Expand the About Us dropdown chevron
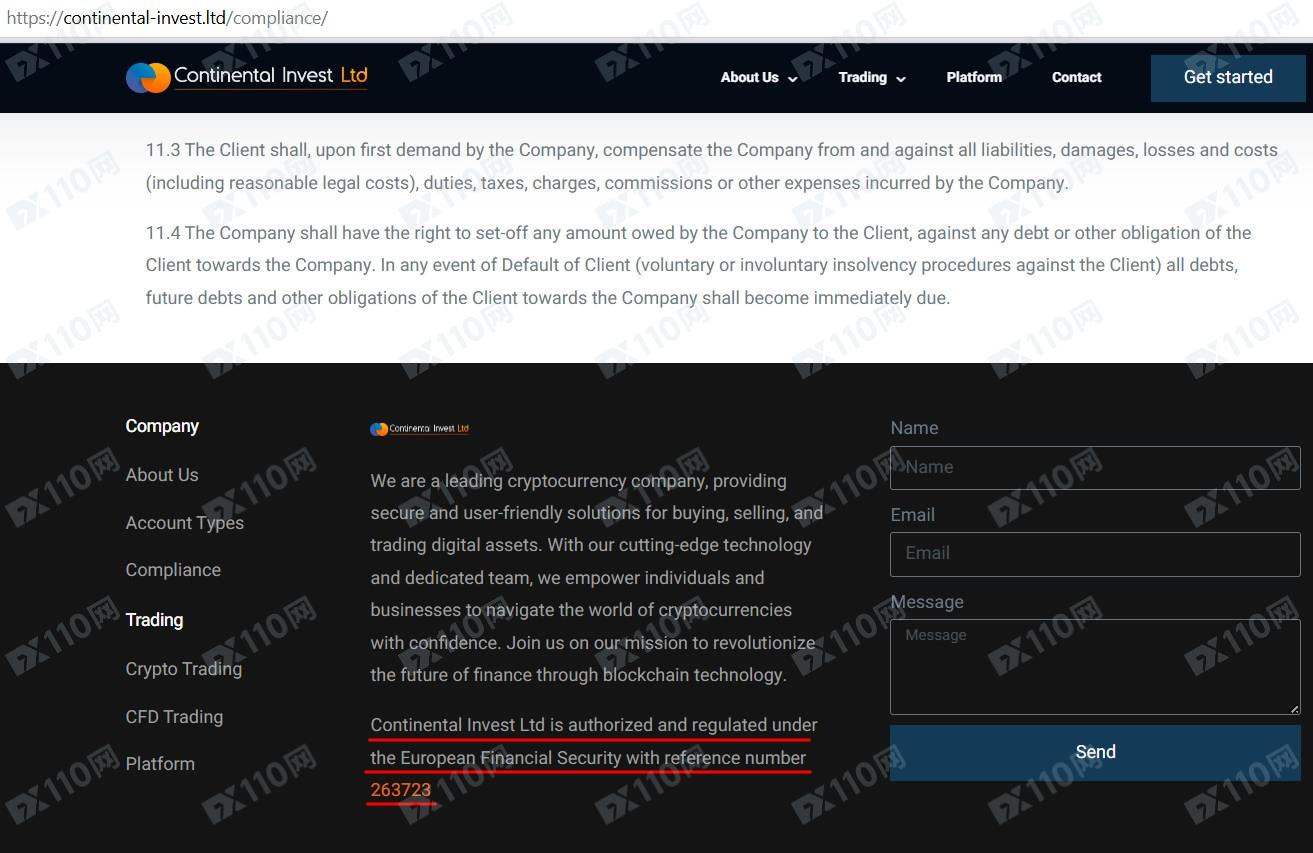The height and width of the screenshot is (853, 1313). point(793,79)
